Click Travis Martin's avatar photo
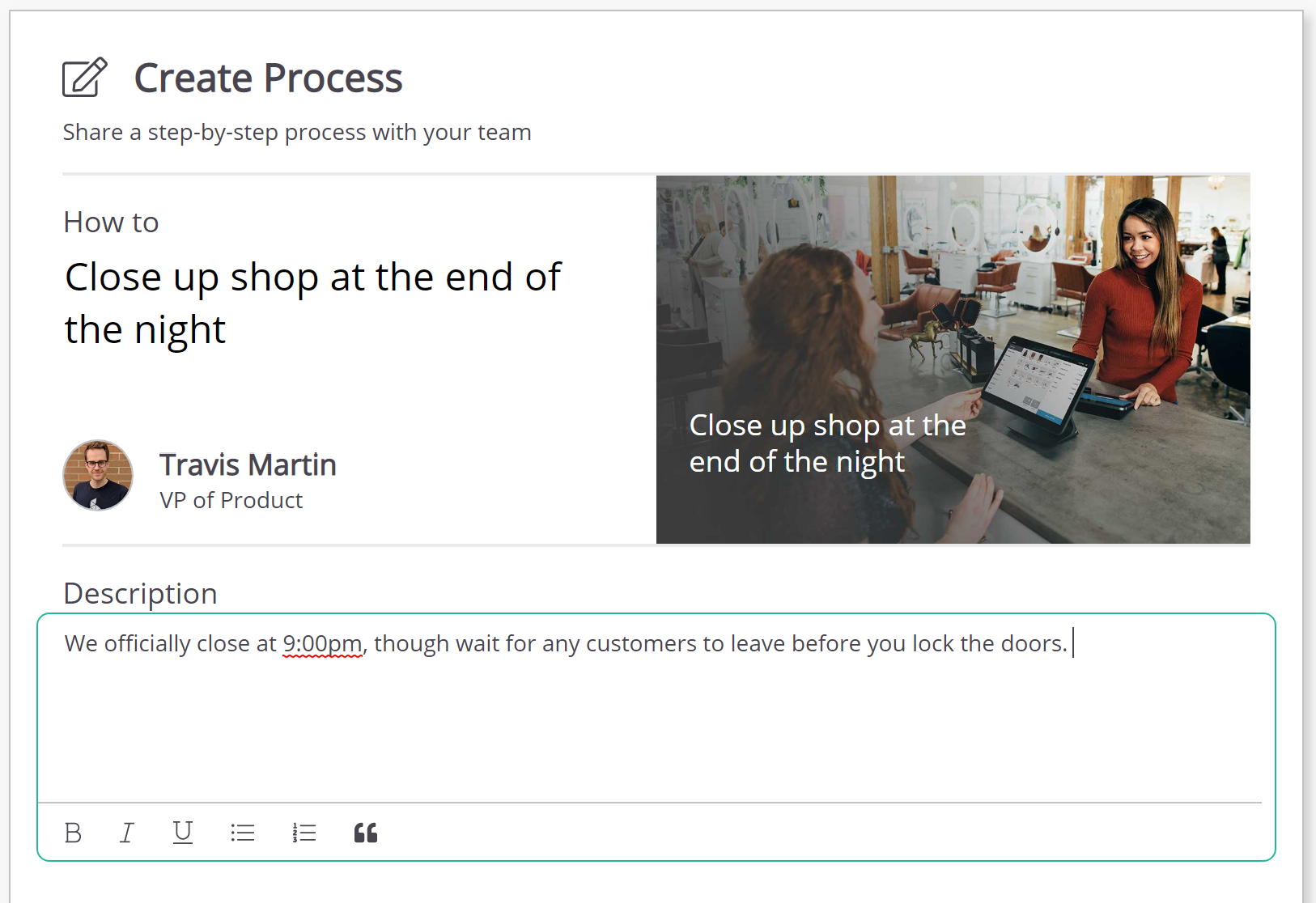The width and height of the screenshot is (1316, 903). pyautogui.click(x=98, y=476)
